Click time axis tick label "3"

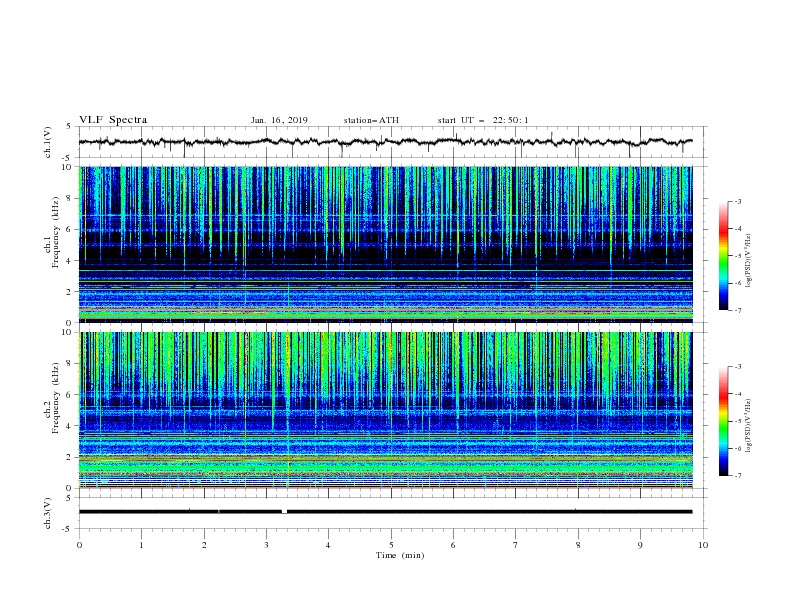[x=266, y=545]
